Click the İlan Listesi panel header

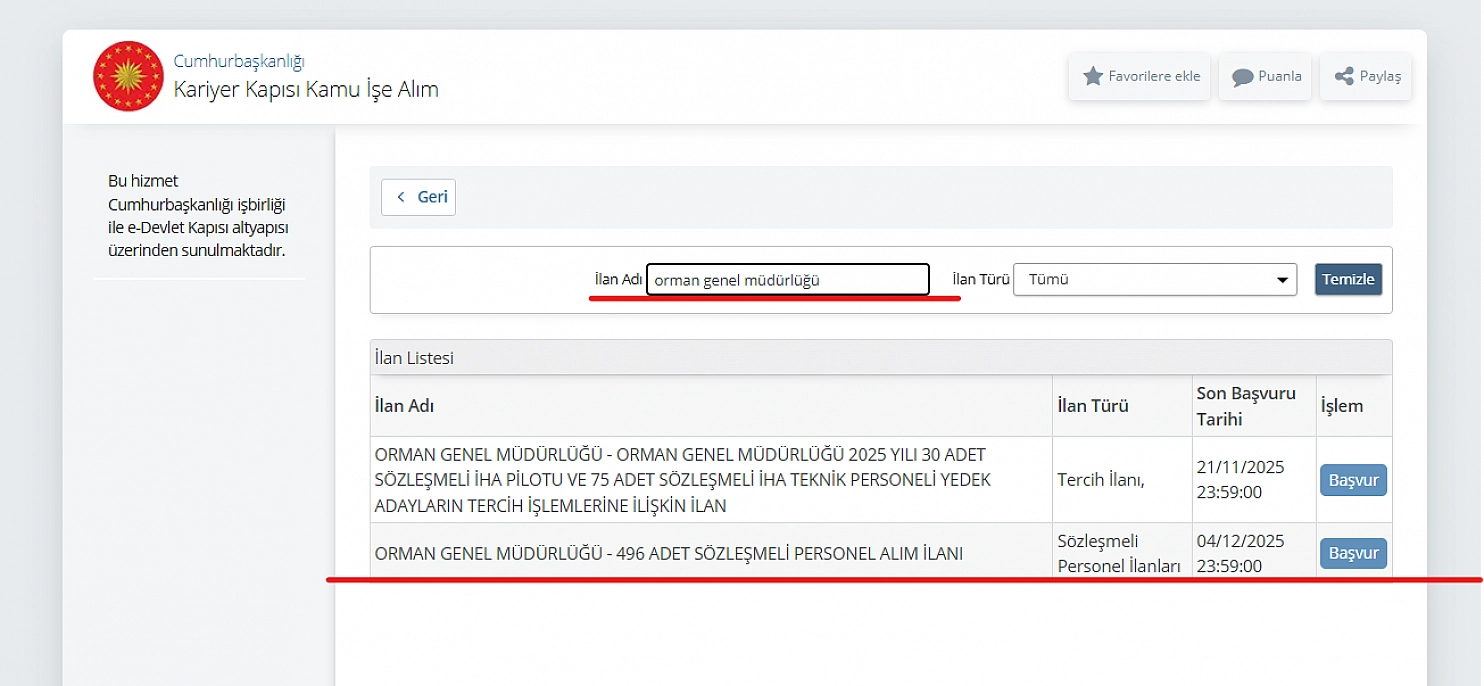[x=414, y=357]
